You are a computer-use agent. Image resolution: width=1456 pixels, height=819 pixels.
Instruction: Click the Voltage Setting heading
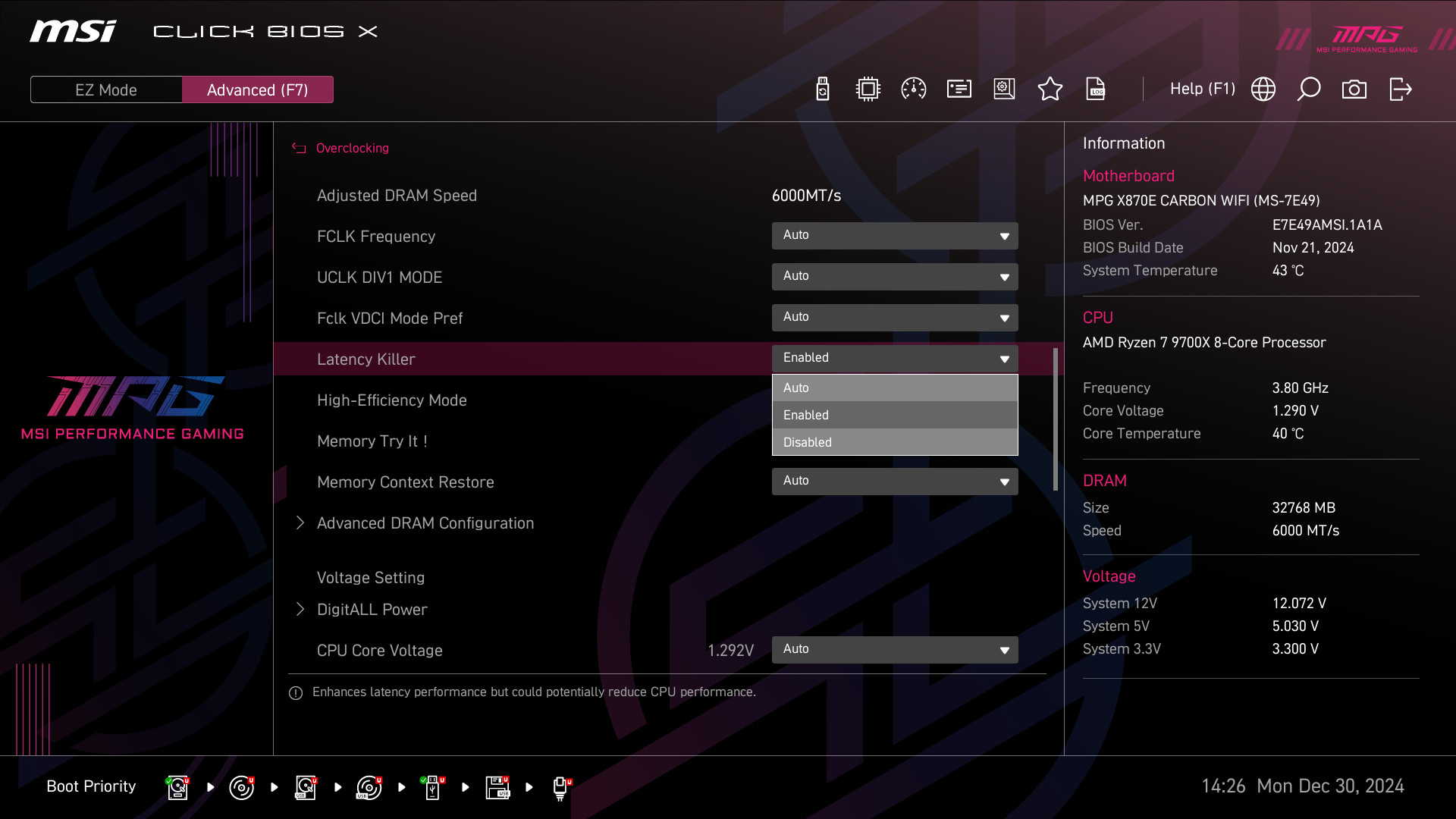[370, 578]
